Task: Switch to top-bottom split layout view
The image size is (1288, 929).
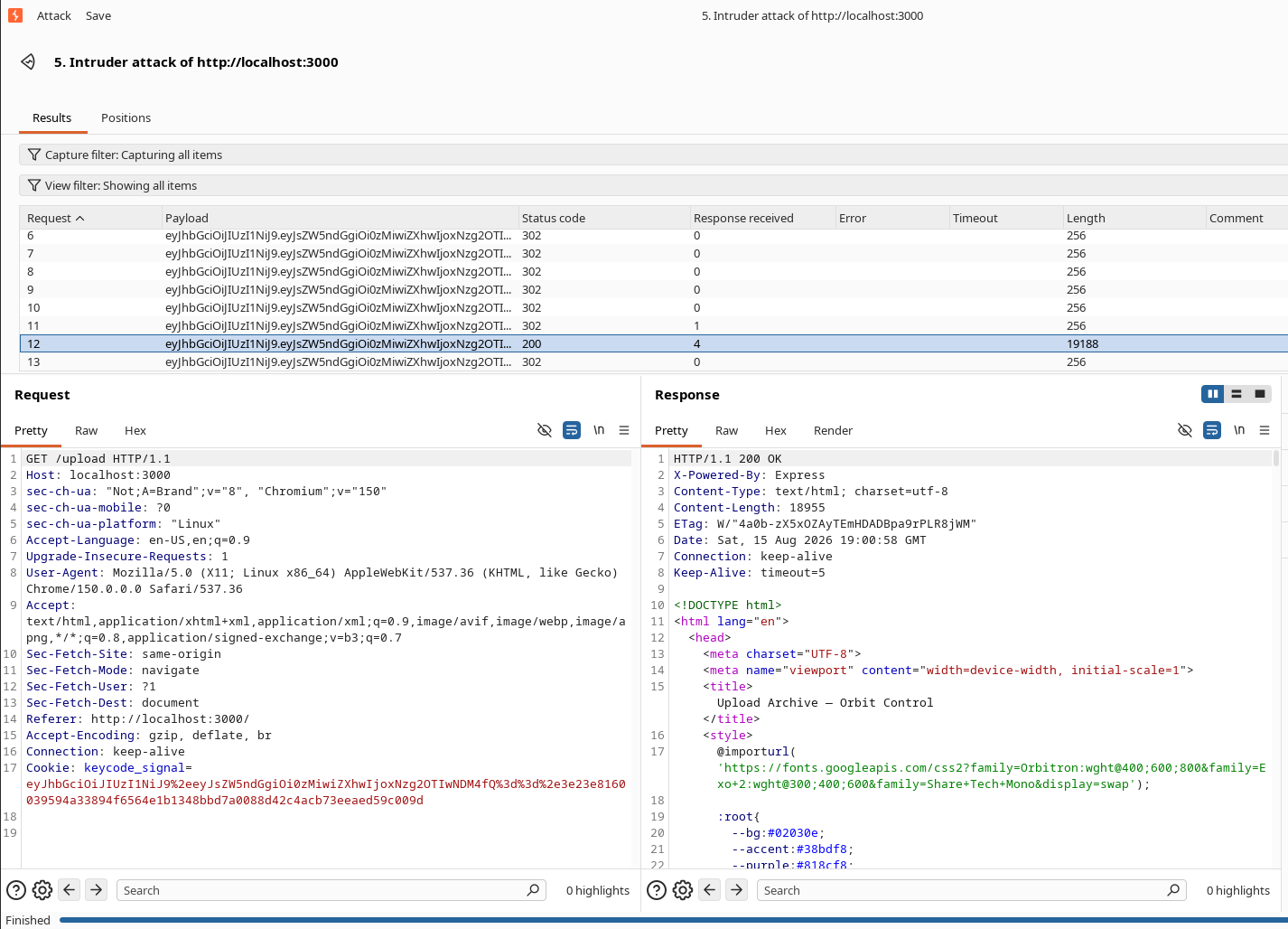Action: tap(1237, 394)
